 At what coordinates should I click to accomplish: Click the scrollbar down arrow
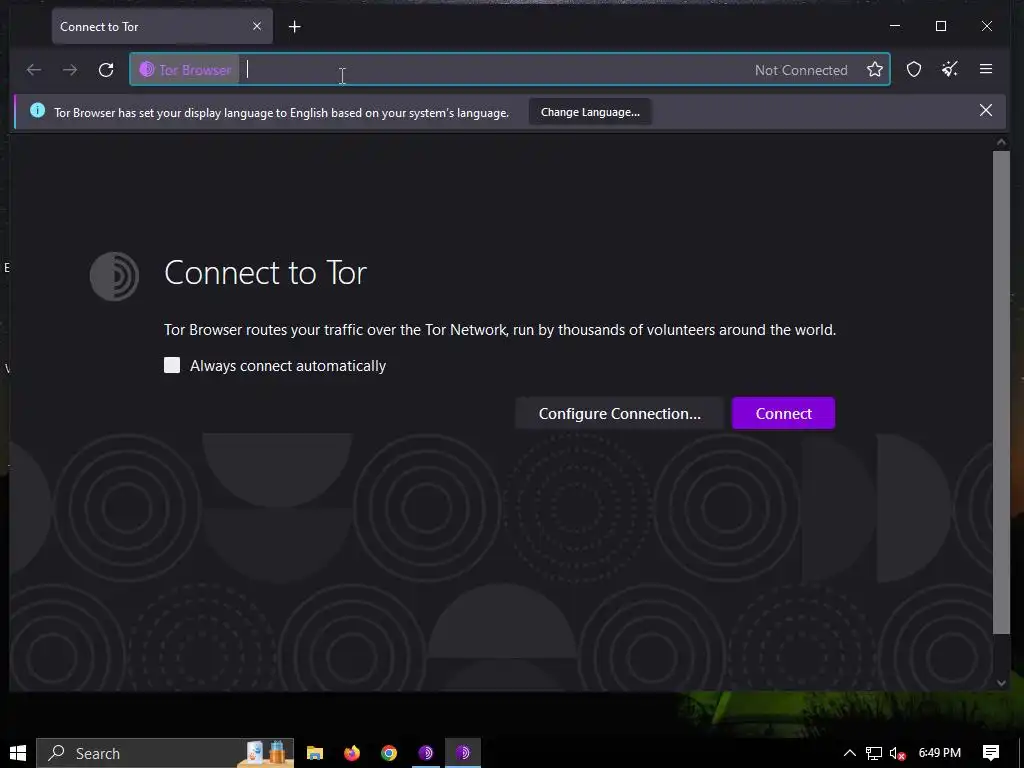point(1001,683)
